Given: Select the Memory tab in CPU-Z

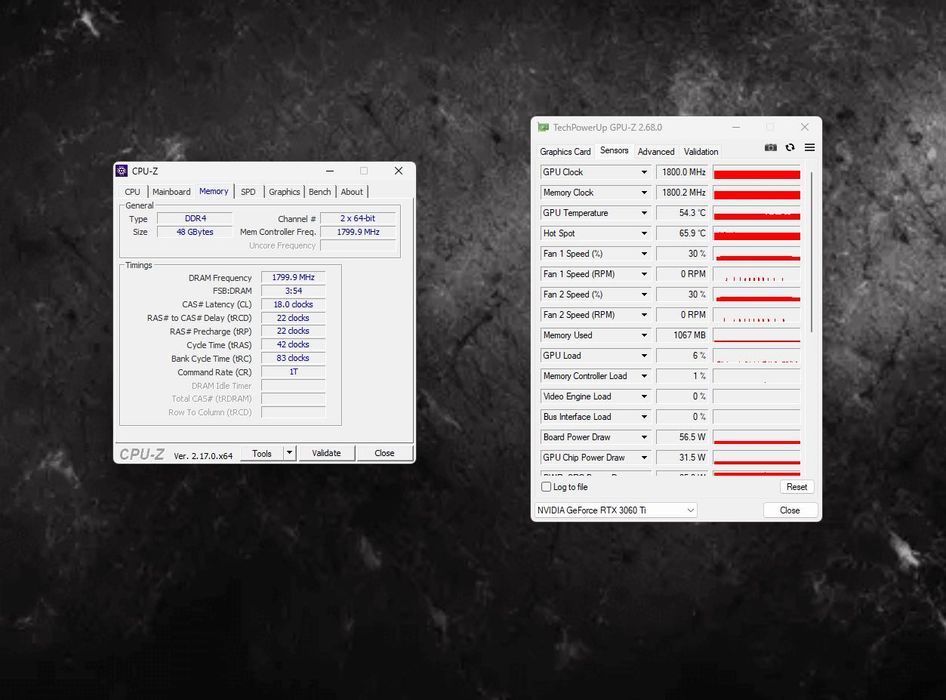Looking at the screenshot, I should [x=214, y=191].
